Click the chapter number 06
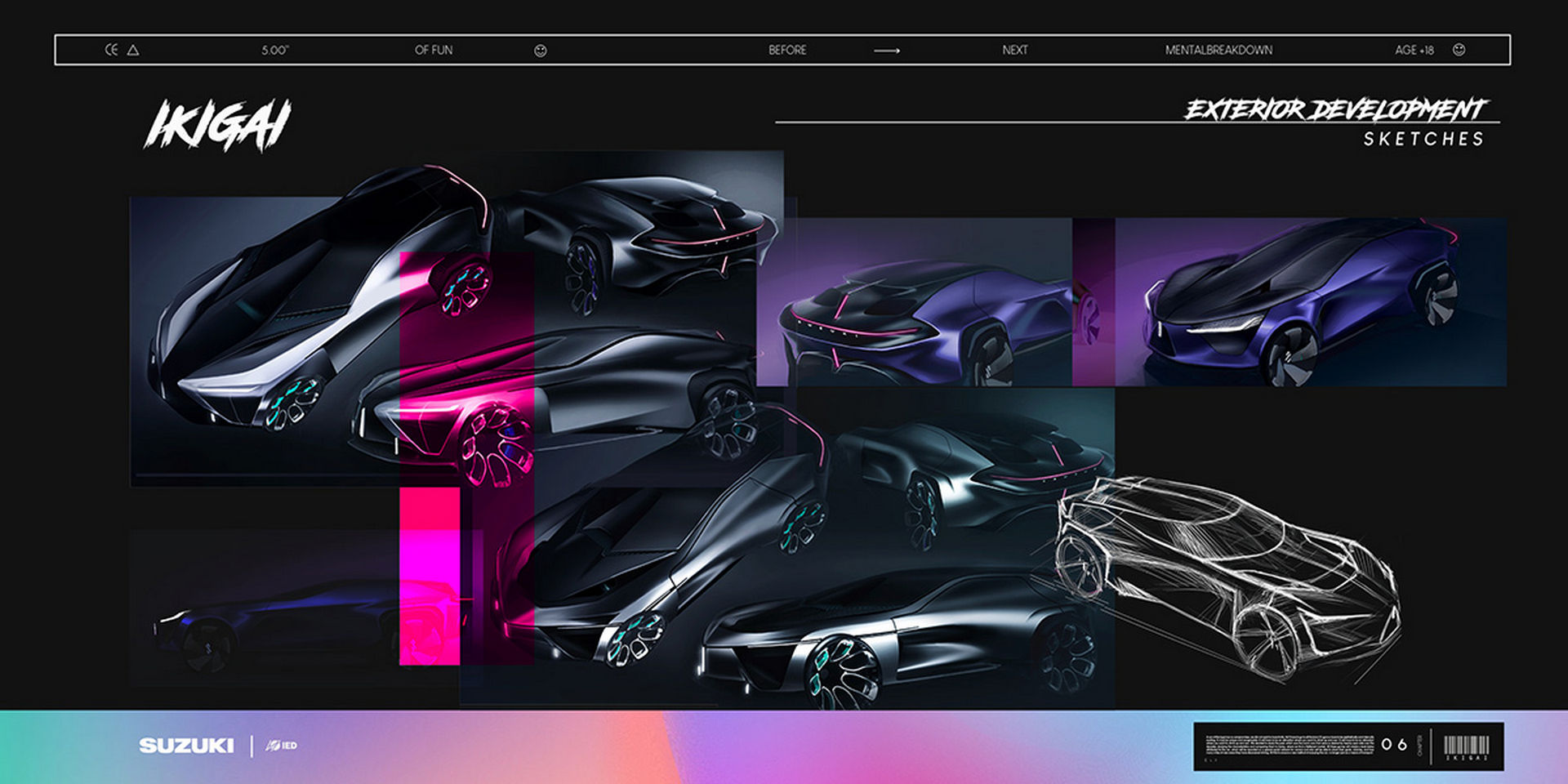1568x784 pixels. [x=1394, y=745]
